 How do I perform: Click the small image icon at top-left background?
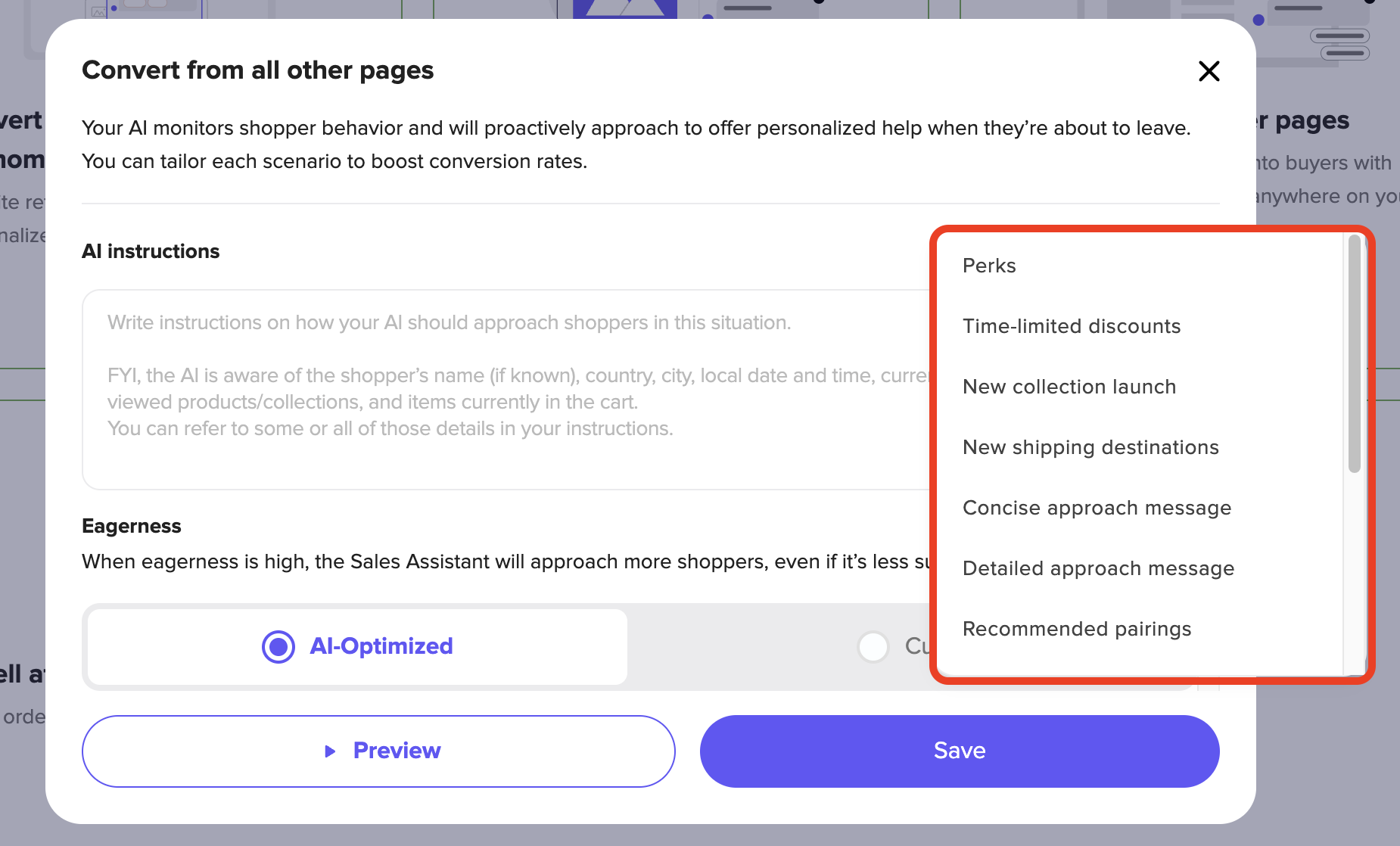pos(99,11)
